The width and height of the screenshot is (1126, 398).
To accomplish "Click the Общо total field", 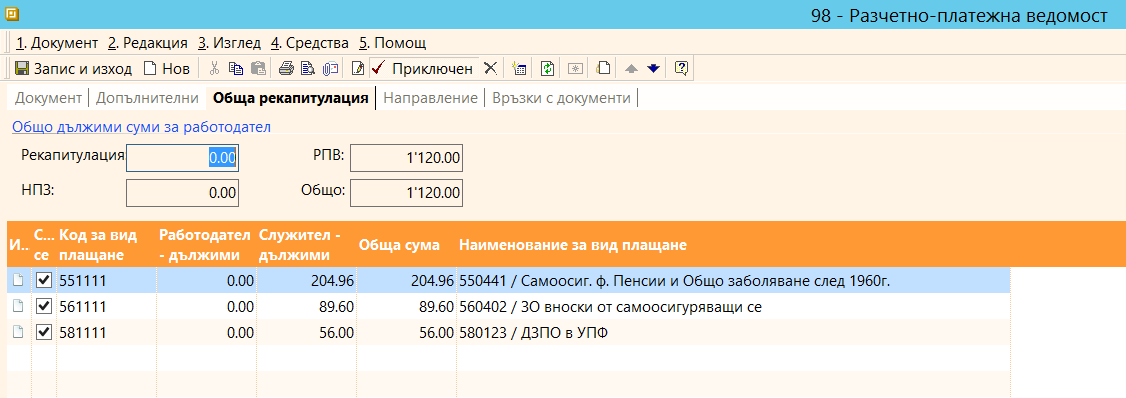I will [x=406, y=193].
